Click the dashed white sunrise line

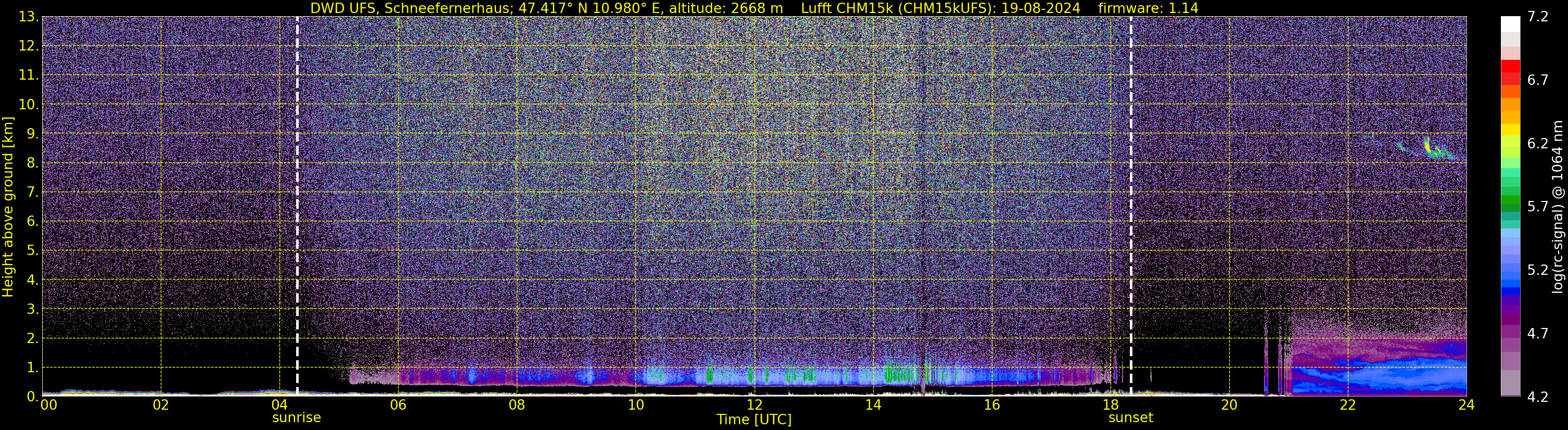point(297,206)
